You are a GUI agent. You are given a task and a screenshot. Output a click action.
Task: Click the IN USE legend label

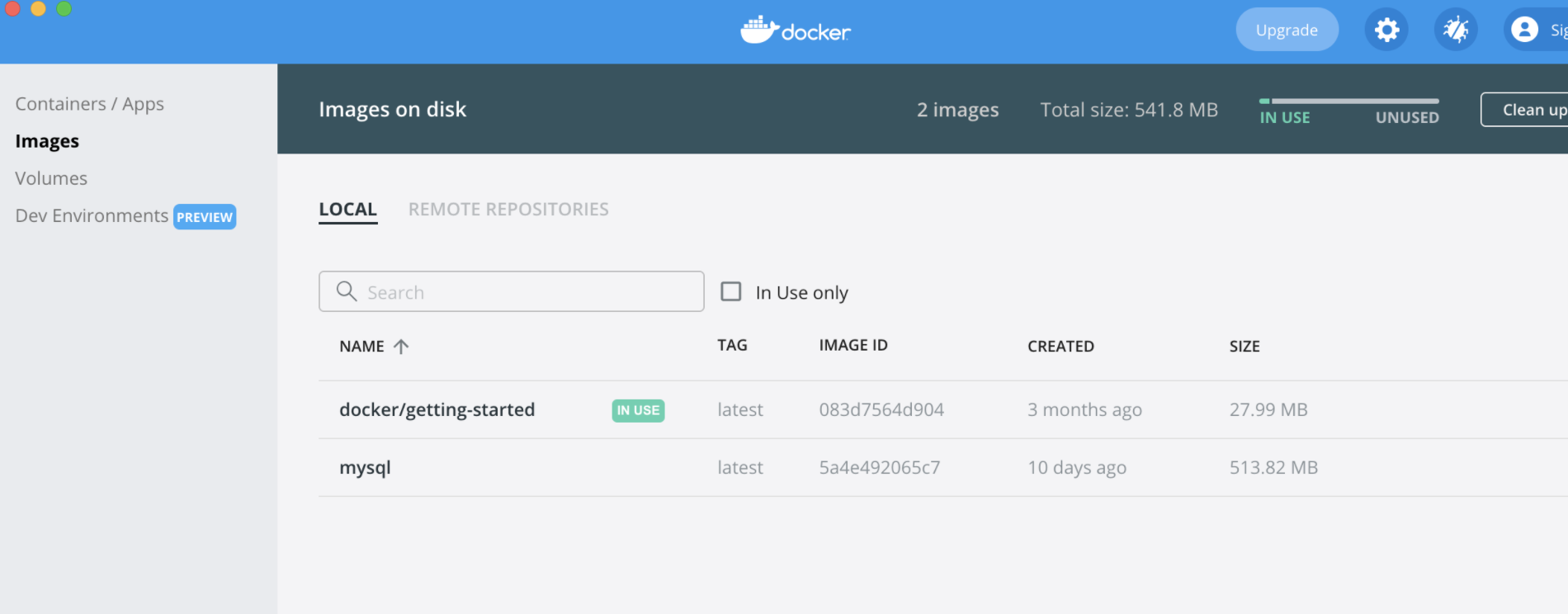click(1285, 118)
